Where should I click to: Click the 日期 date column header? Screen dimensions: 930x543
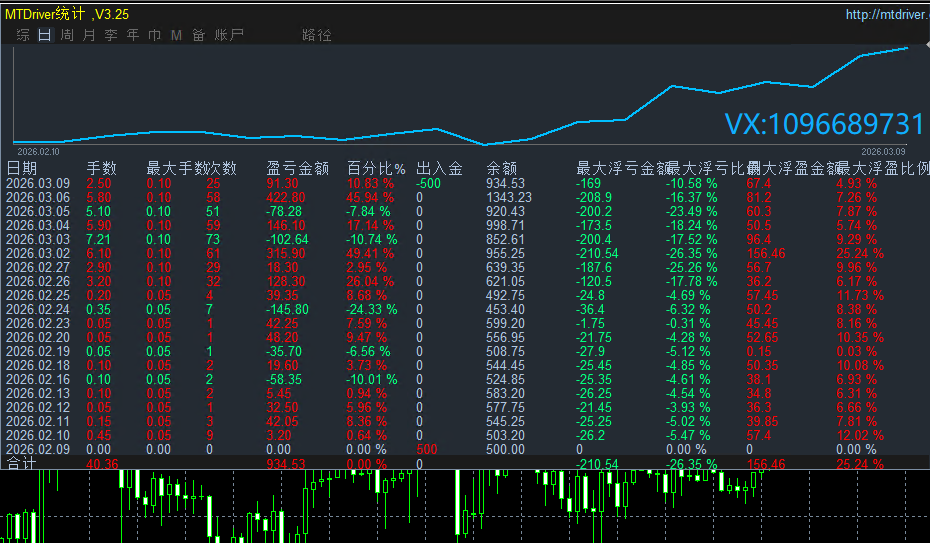[x=22, y=168]
